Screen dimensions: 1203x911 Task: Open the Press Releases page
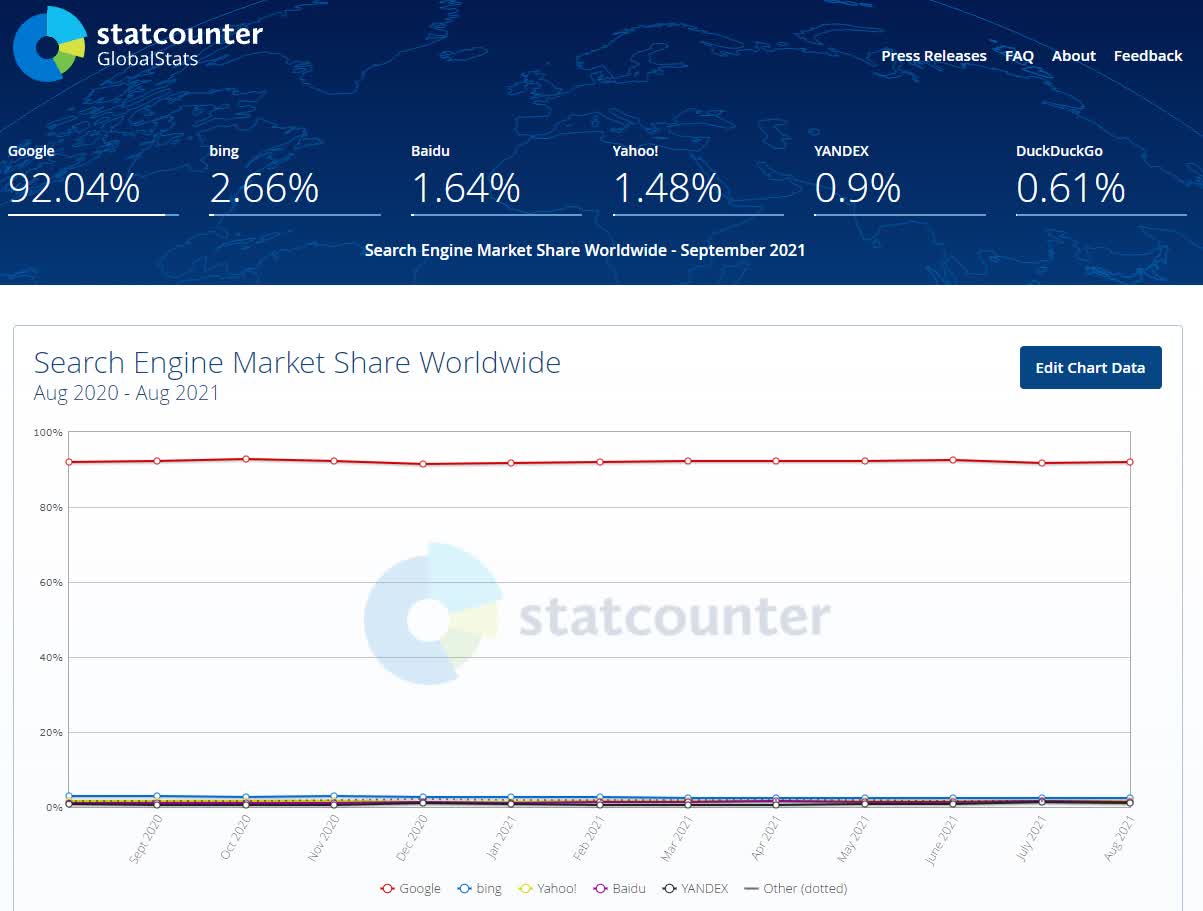934,56
